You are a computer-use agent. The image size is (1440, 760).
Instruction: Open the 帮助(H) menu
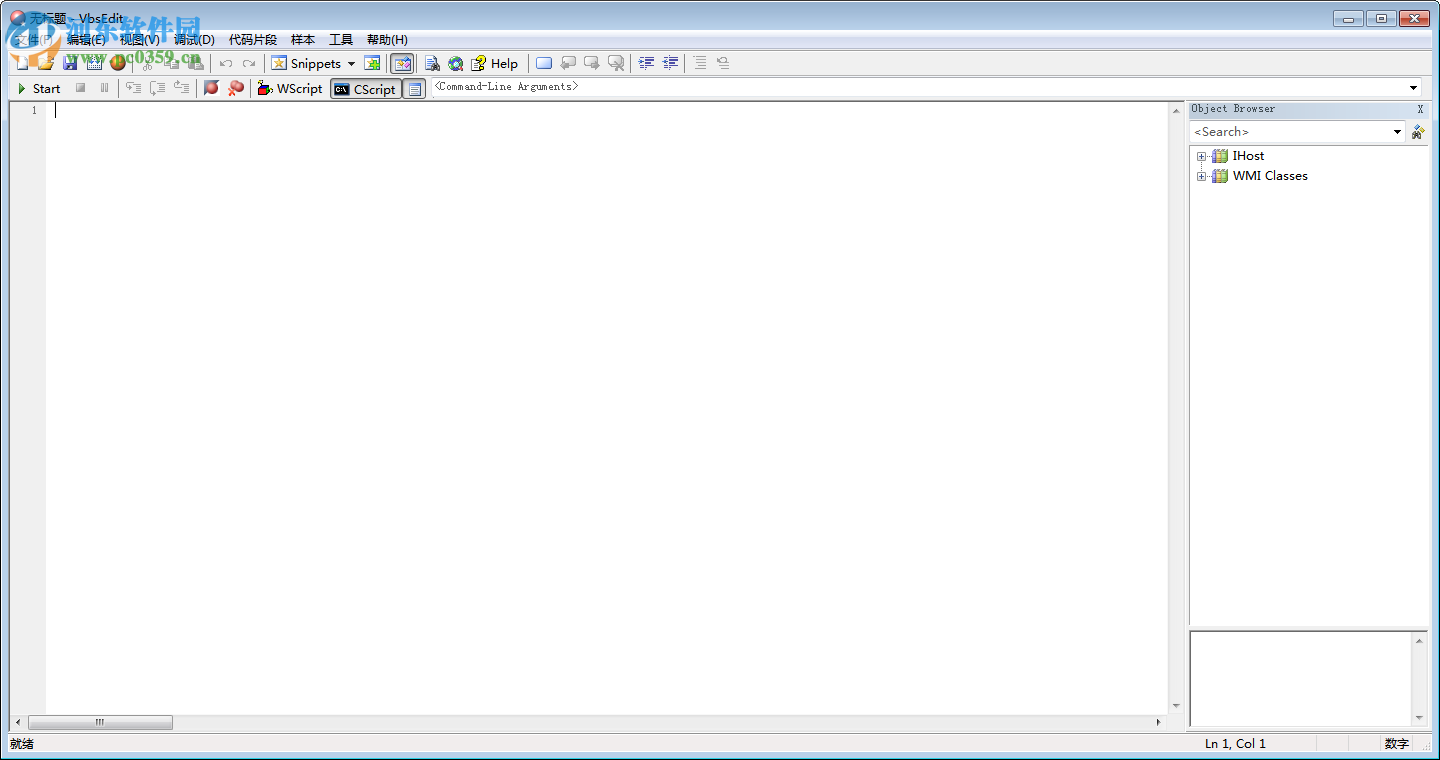coord(387,40)
